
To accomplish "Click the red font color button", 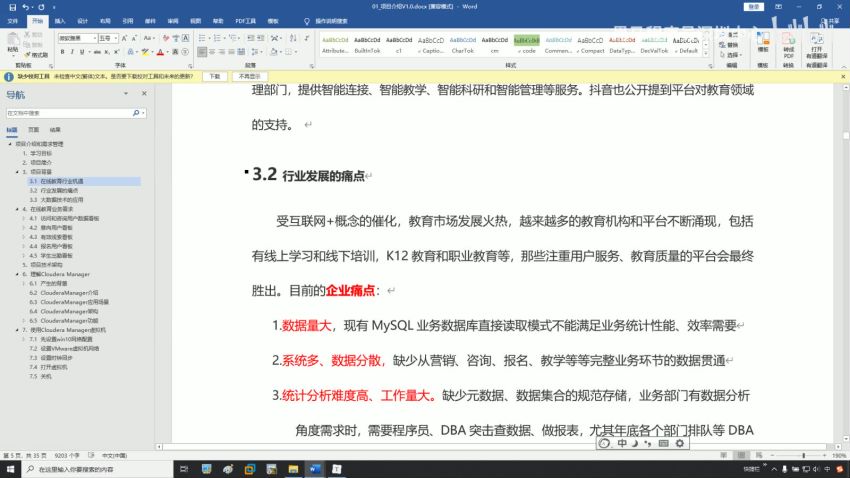I will (x=160, y=52).
